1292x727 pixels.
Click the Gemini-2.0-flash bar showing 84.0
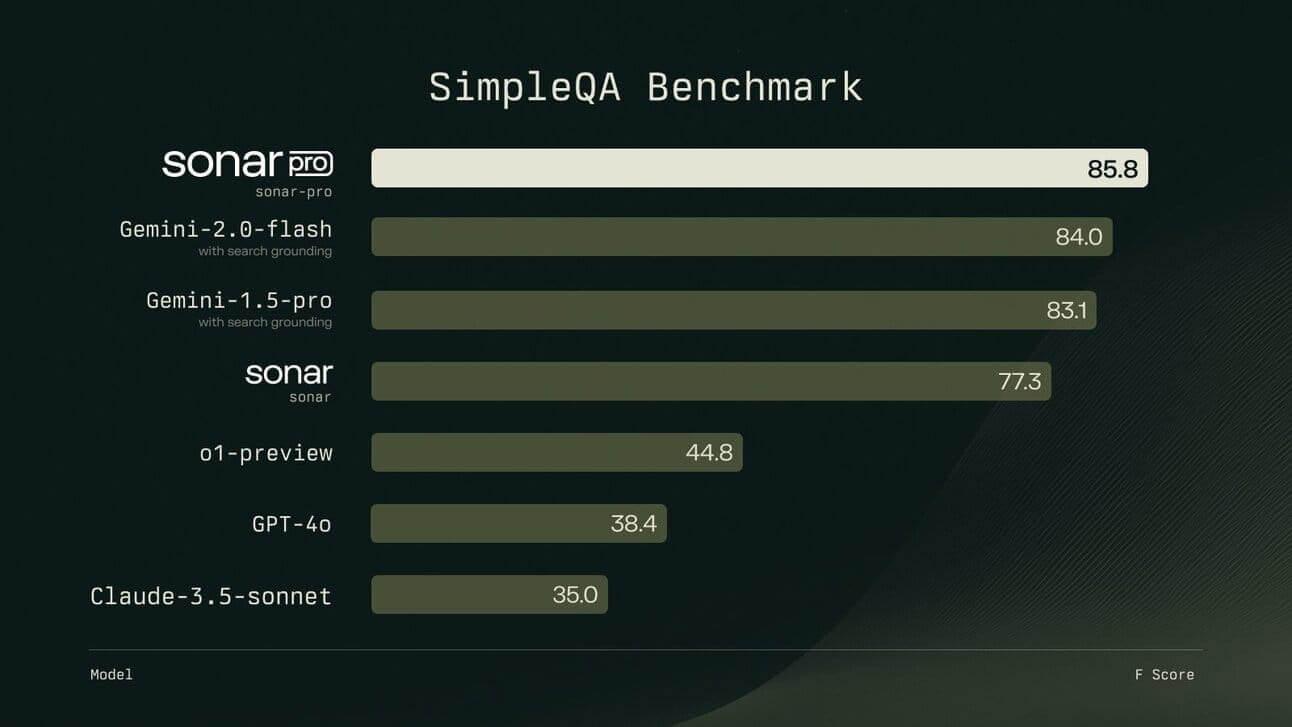741,237
